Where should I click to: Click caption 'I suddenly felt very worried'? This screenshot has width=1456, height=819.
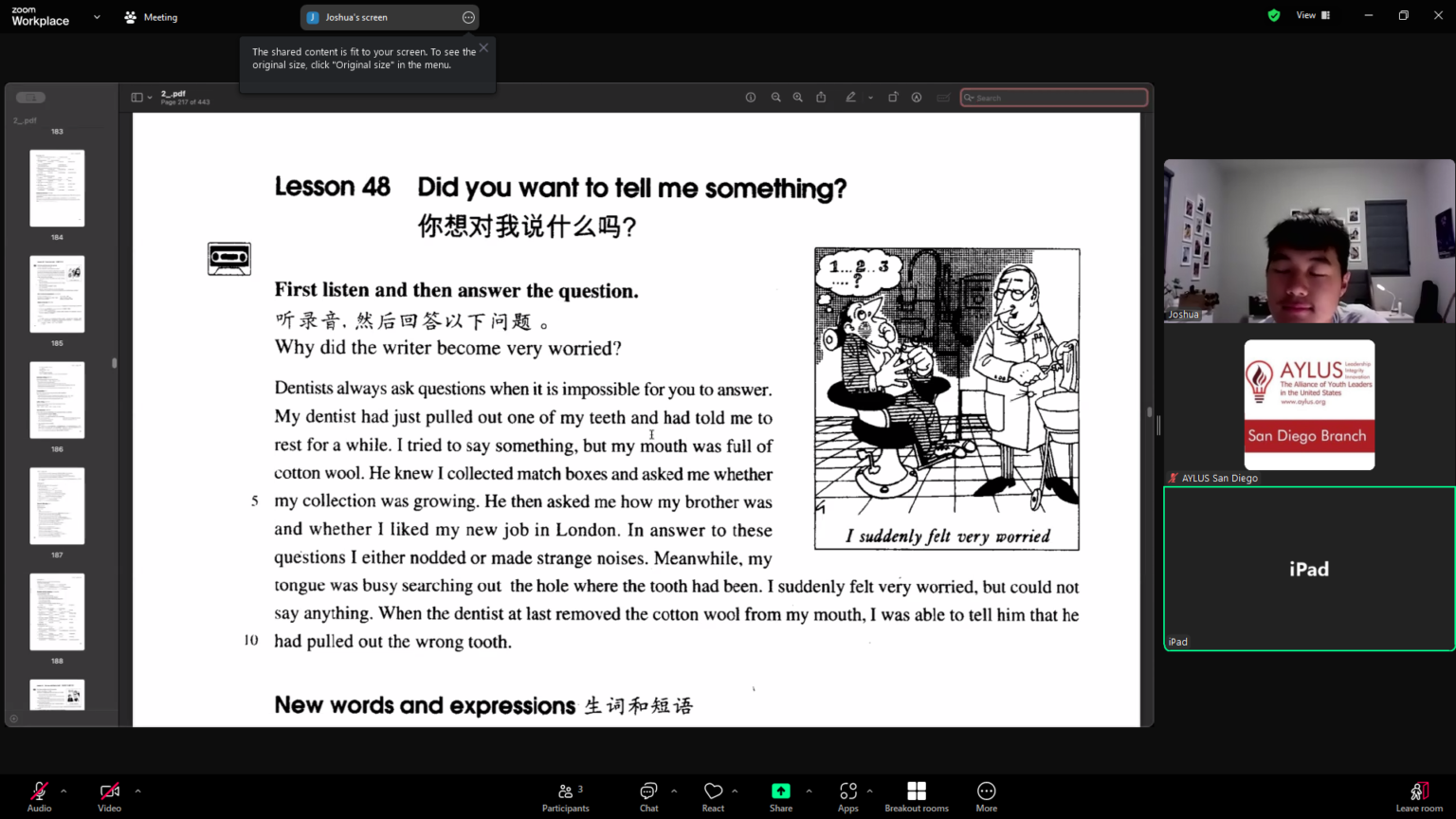pyautogui.click(x=948, y=537)
